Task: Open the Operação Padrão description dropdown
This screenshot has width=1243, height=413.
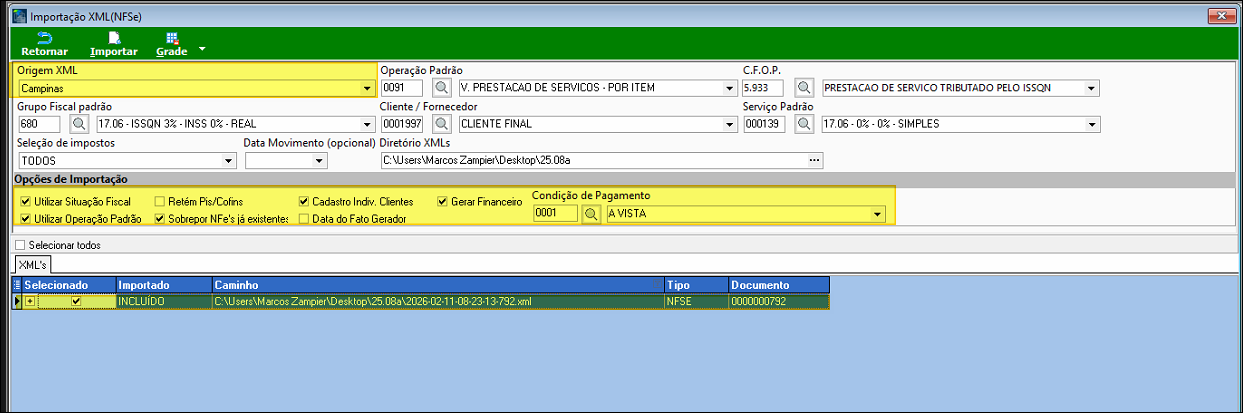Action: 729,88
